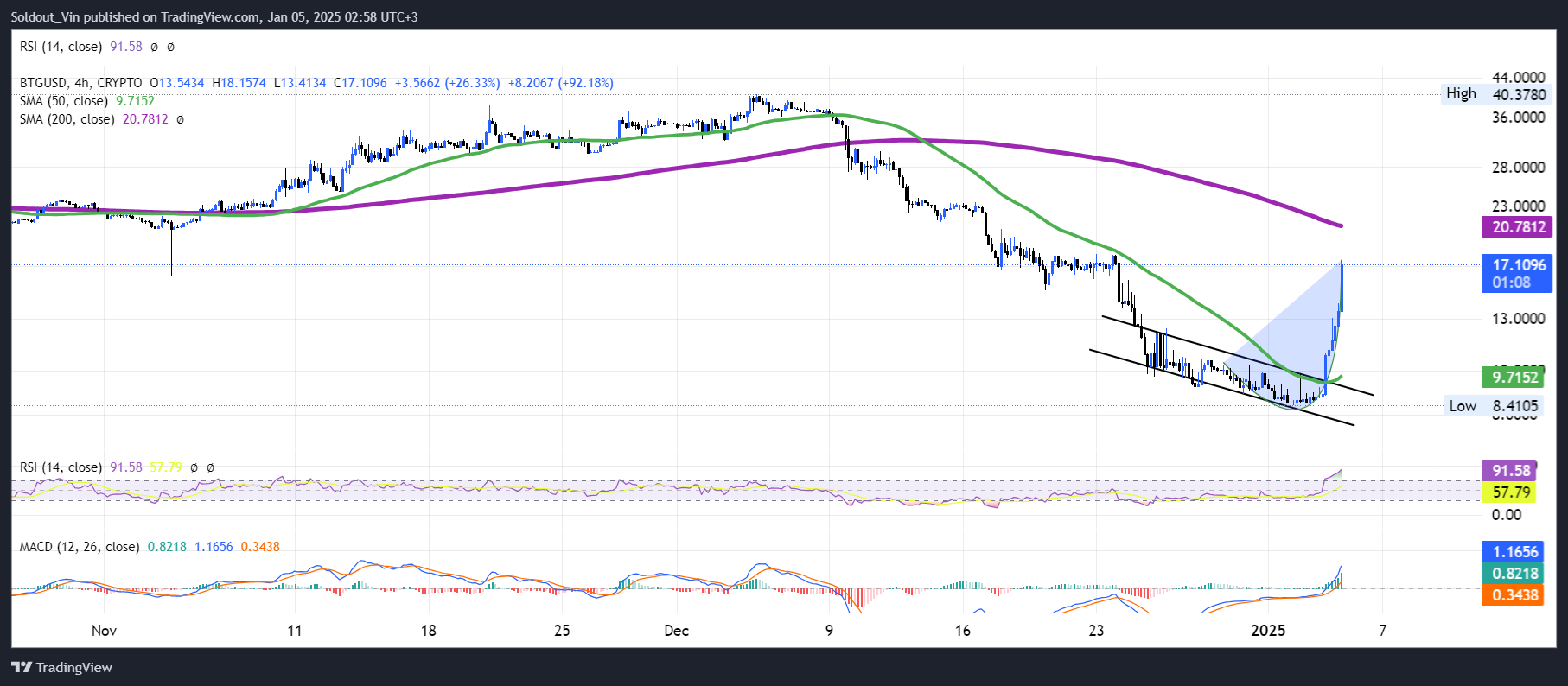Click the 23 date on the time axis
This screenshot has height=686, width=1568.
tap(1096, 631)
